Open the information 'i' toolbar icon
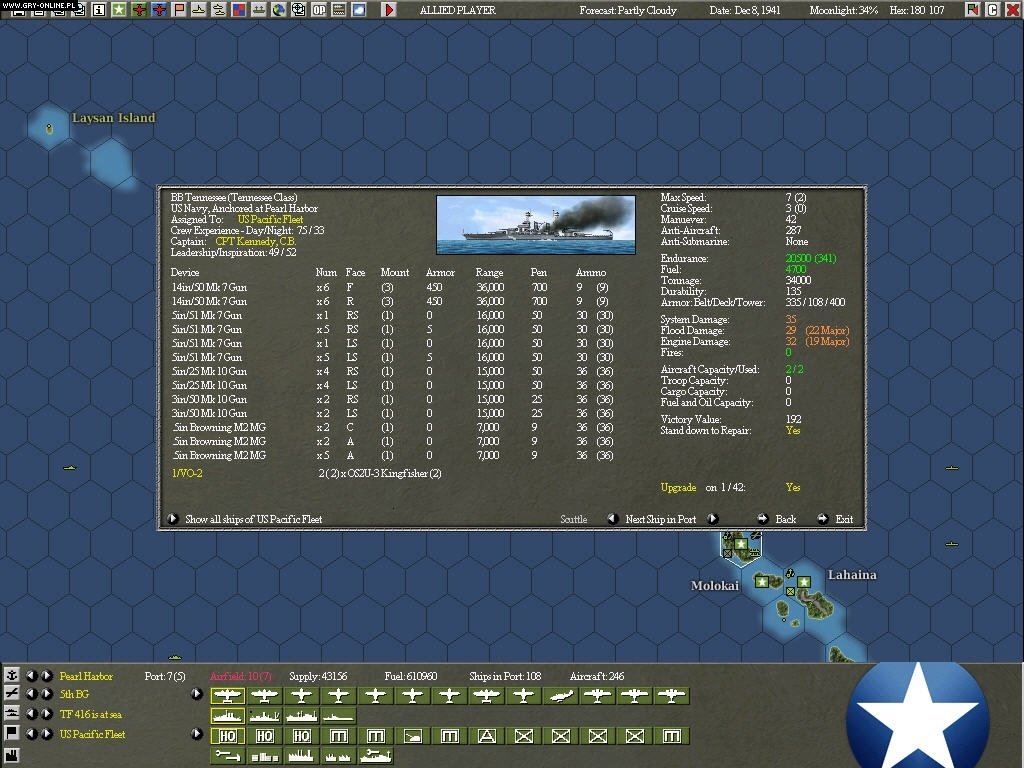The image size is (1024, 768). coord(100,10)
